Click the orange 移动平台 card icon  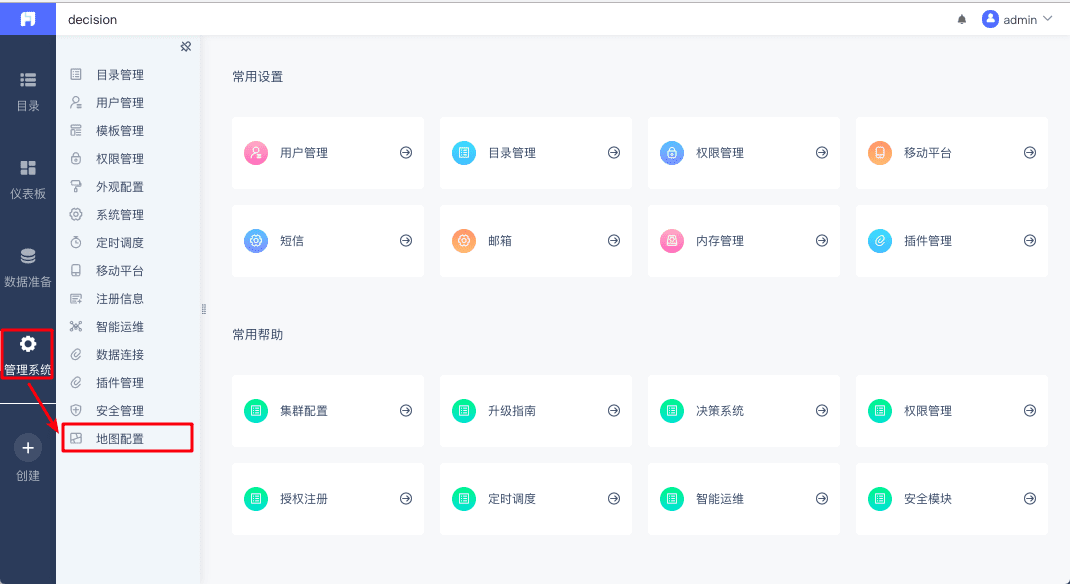coord(880,153)
